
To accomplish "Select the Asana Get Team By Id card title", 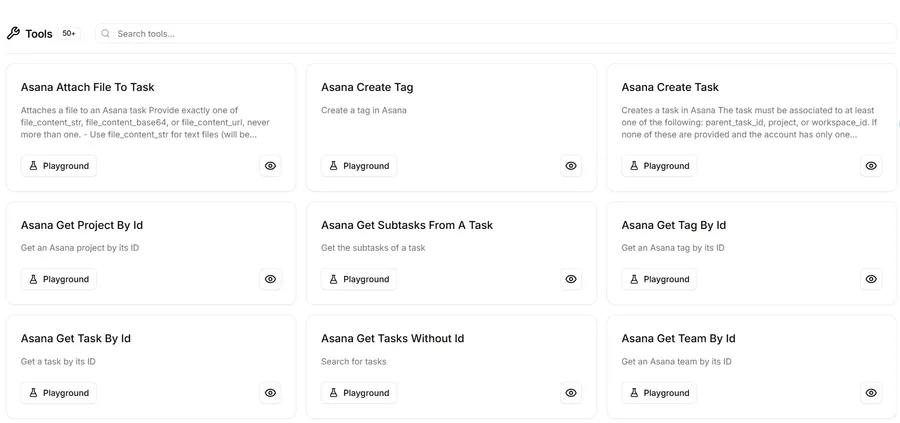I will [678, 339].
